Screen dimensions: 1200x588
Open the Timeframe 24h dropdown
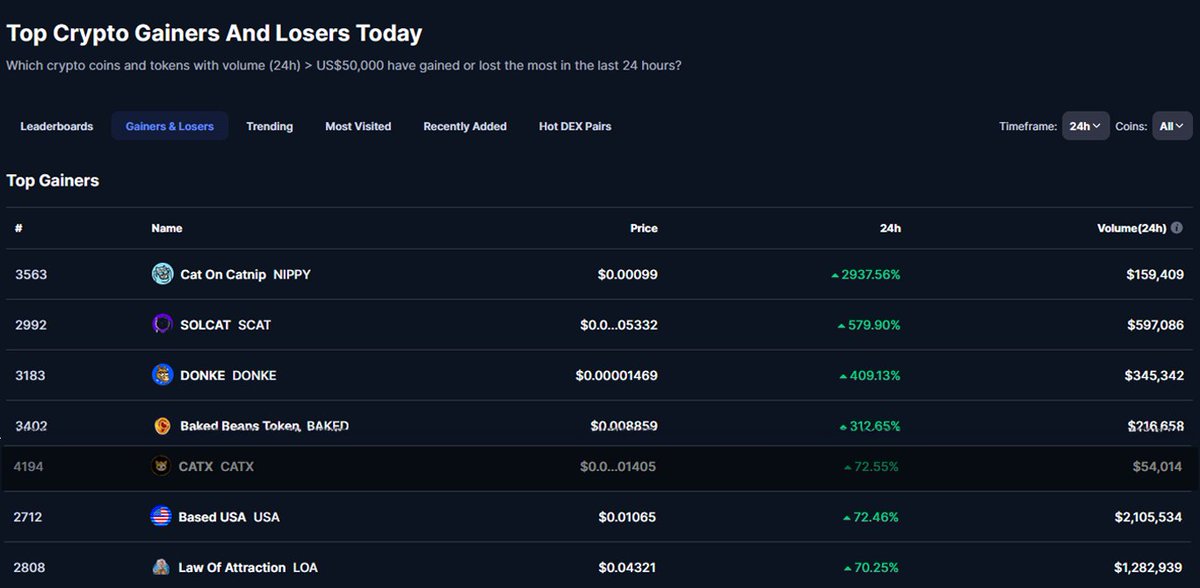[x=1085, y=126]
